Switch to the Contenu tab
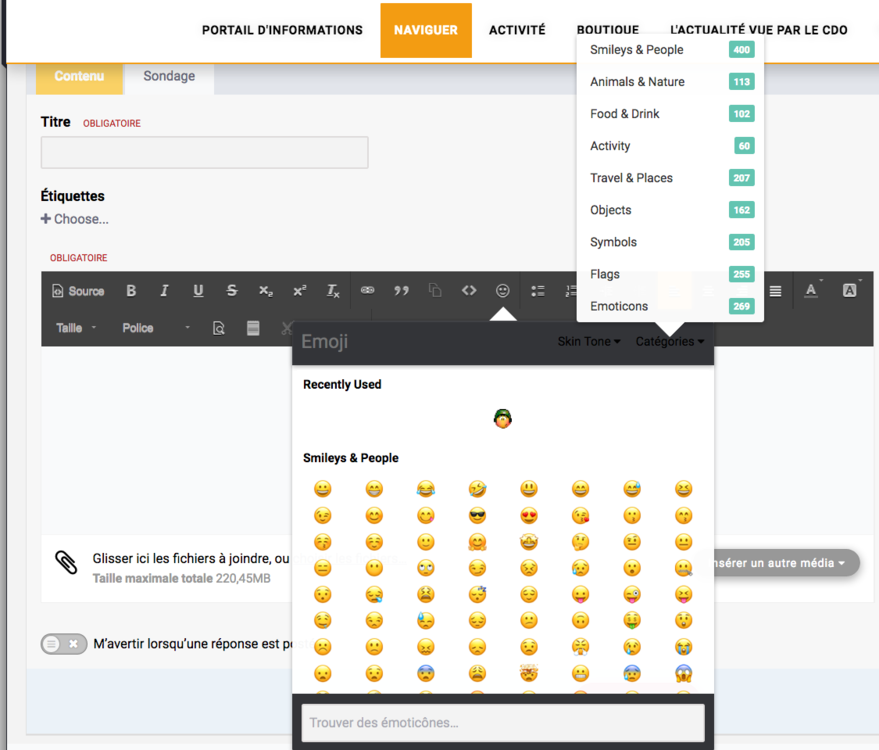 tap(79, 76)
